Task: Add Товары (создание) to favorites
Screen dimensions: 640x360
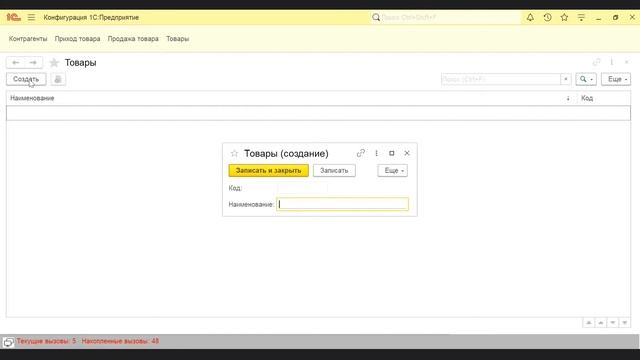Action: coord(234,153)
